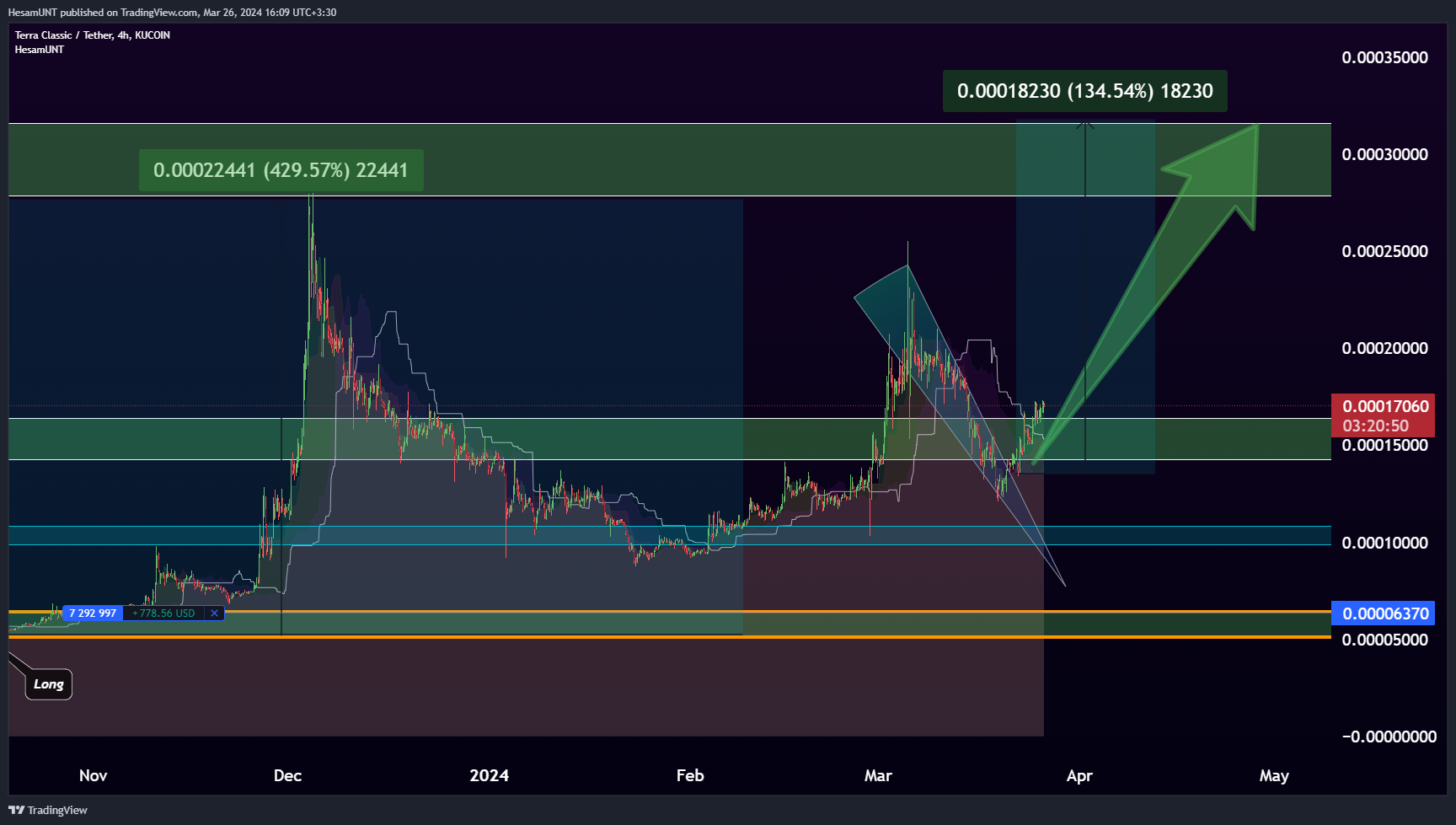Click the 0.00006370 blue price tag

pos(1385,613)
